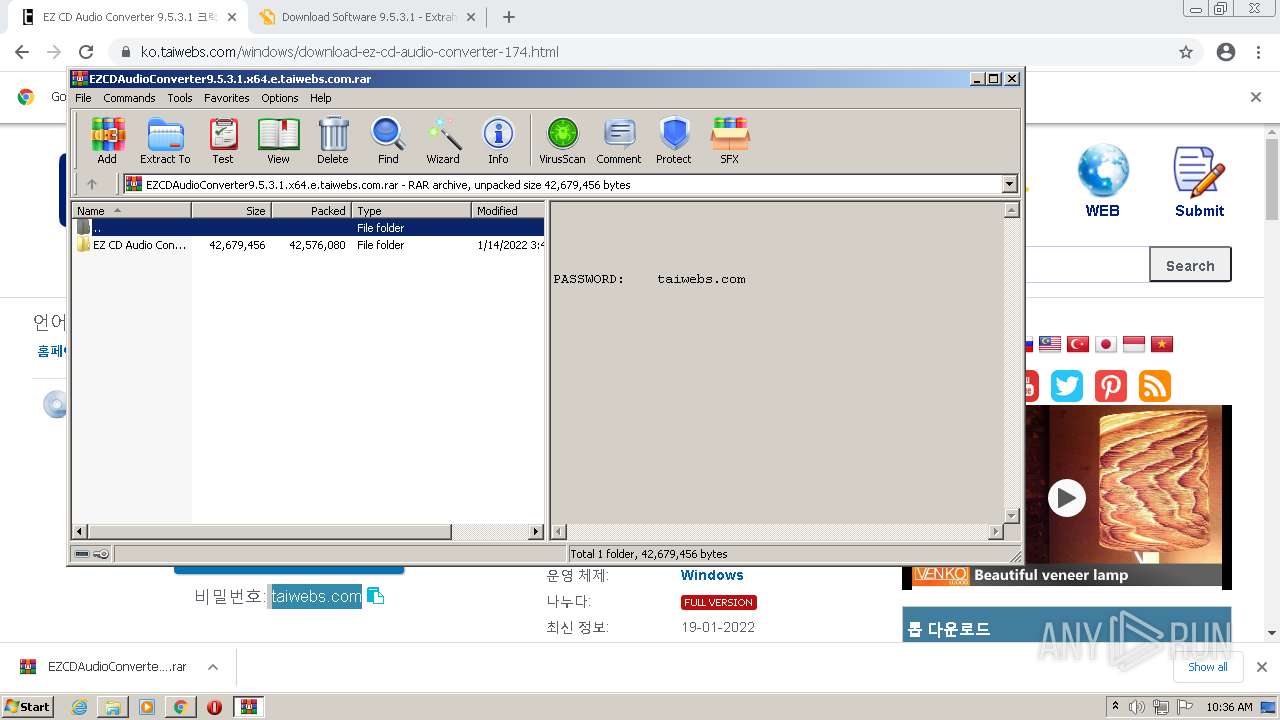
Task: Click the RSS feed icon on webpage
Action: [1155, 386]
